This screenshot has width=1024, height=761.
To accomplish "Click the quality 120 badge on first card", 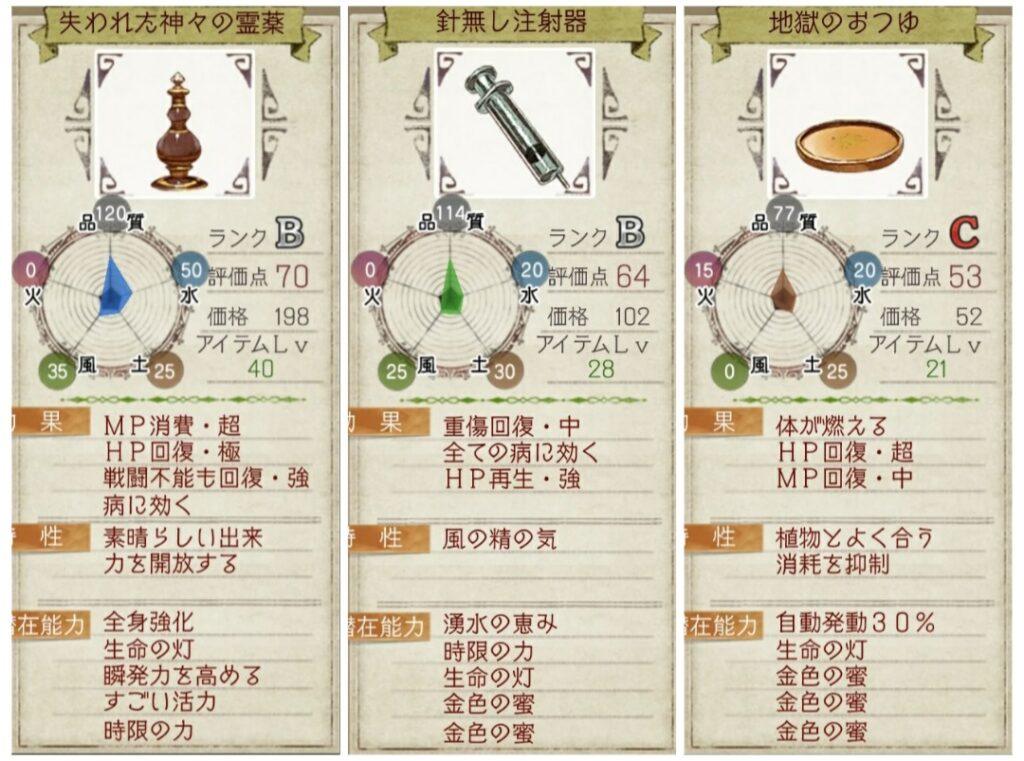I will [110, 212].
